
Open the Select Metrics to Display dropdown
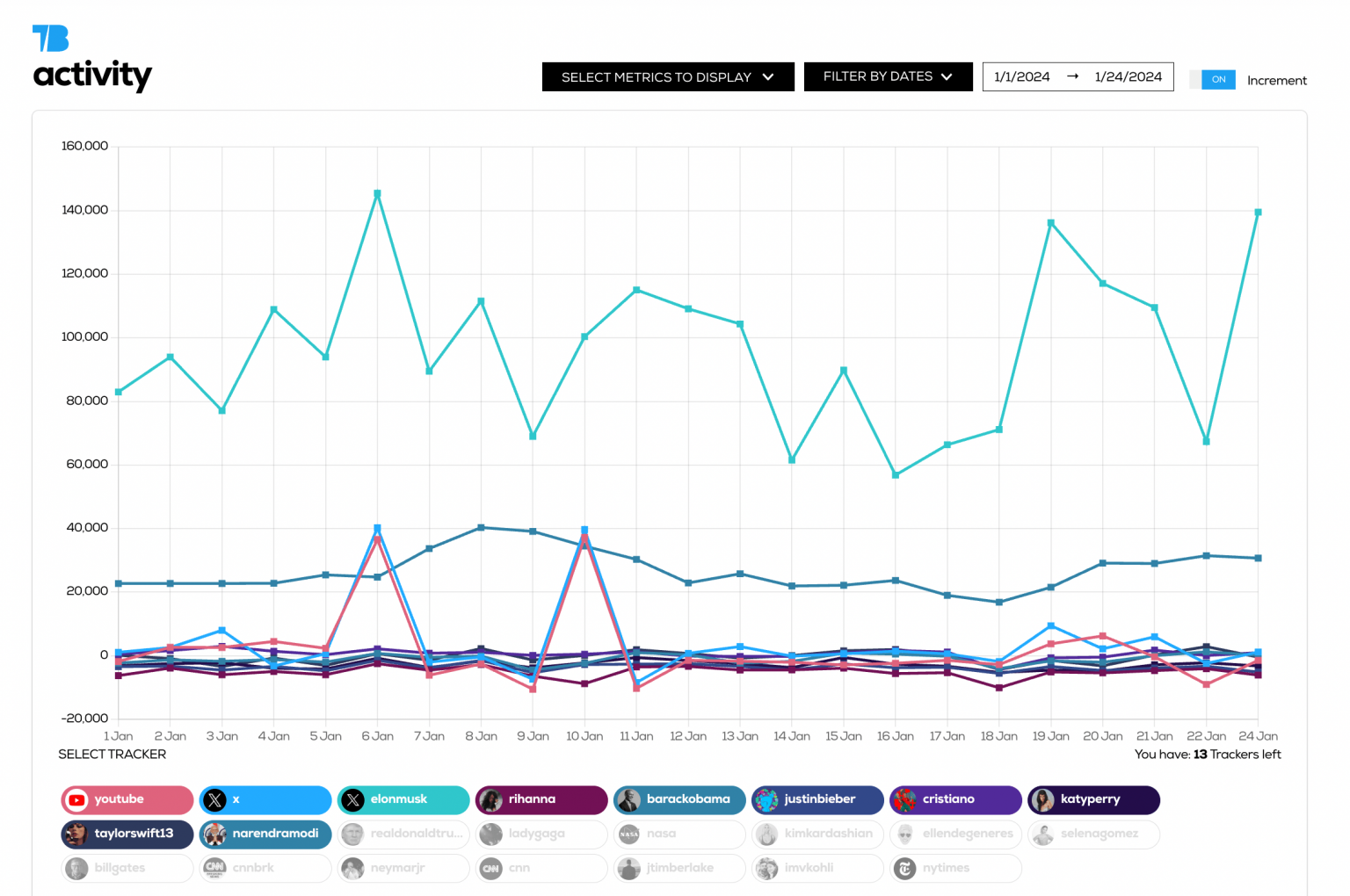click(667, 76)
